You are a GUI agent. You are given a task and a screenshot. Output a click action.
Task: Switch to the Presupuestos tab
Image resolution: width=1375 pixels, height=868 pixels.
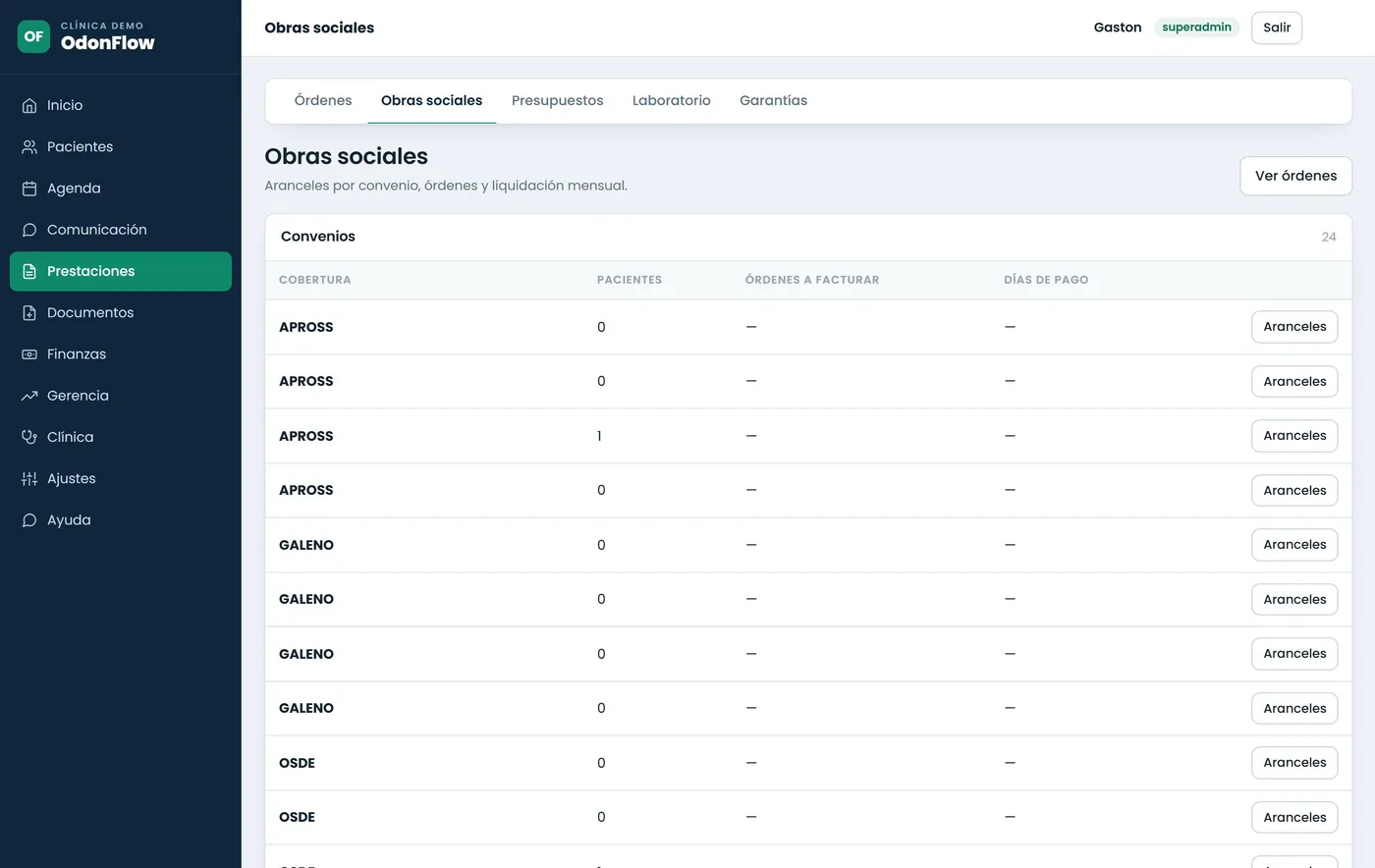(557, 100)
